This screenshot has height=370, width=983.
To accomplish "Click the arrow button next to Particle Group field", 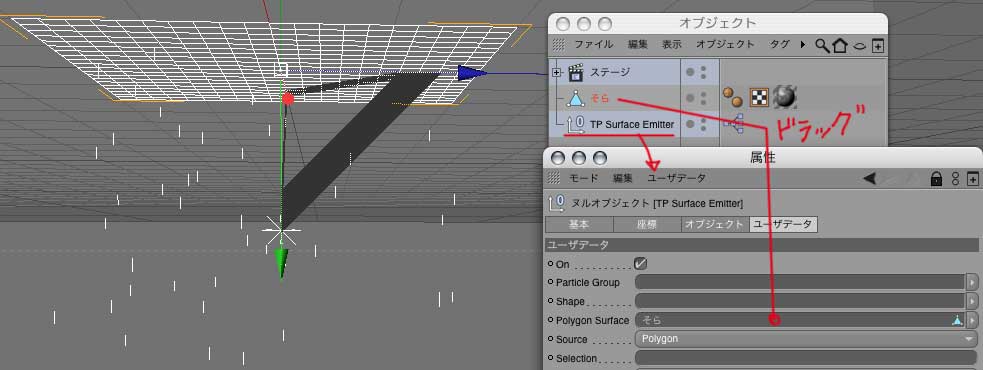I will 972,282.
